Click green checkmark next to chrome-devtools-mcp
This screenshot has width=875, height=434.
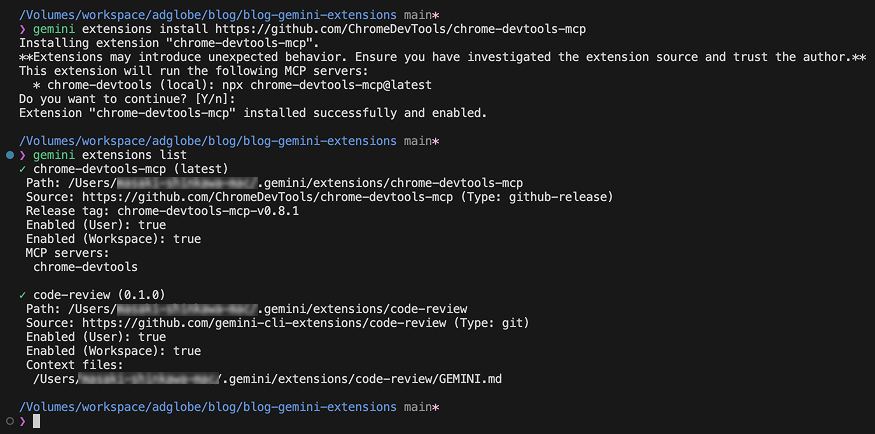click(x=22, y=168)
